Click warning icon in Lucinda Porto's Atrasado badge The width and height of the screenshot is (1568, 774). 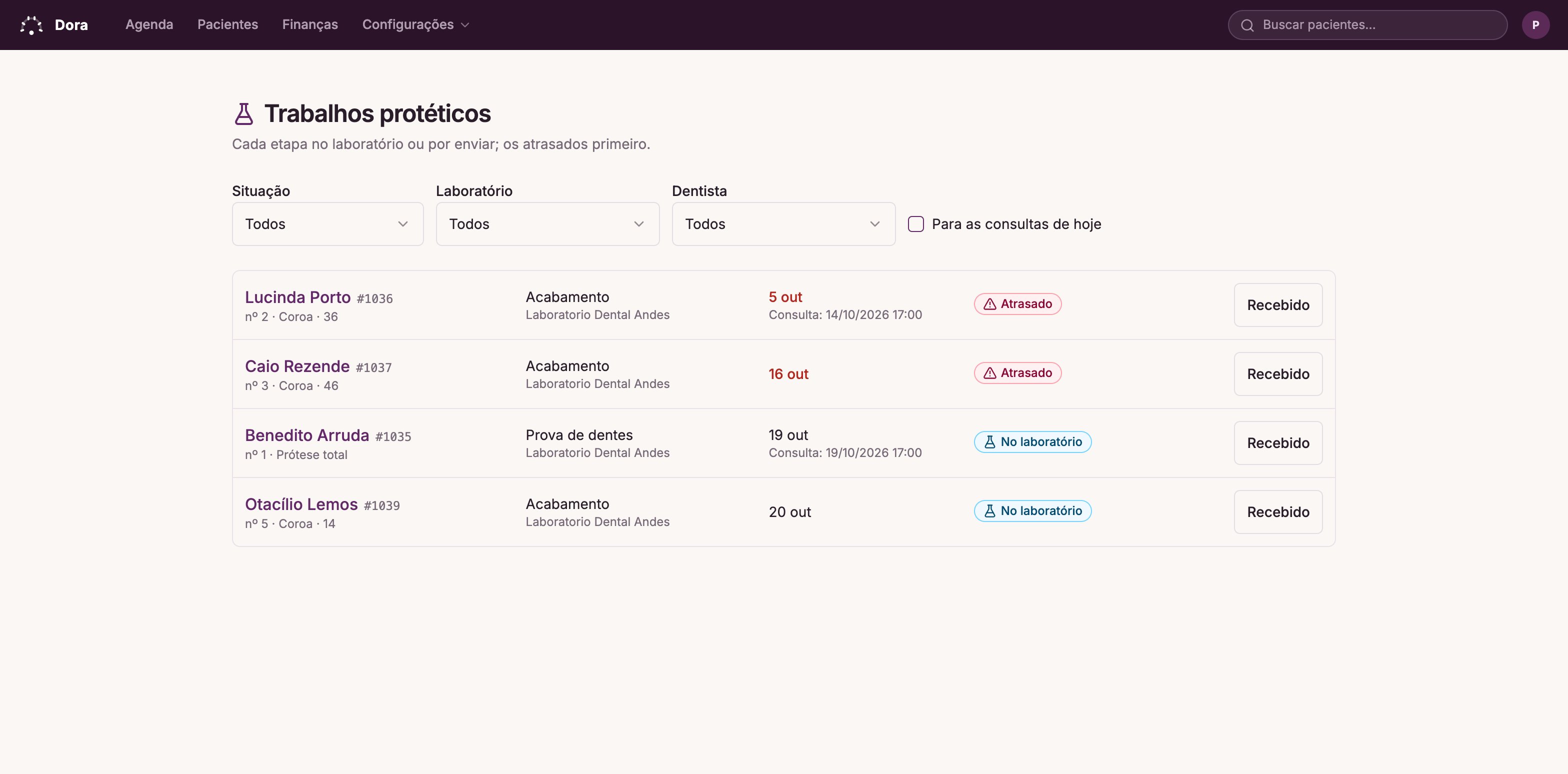[x=990, y=304]
